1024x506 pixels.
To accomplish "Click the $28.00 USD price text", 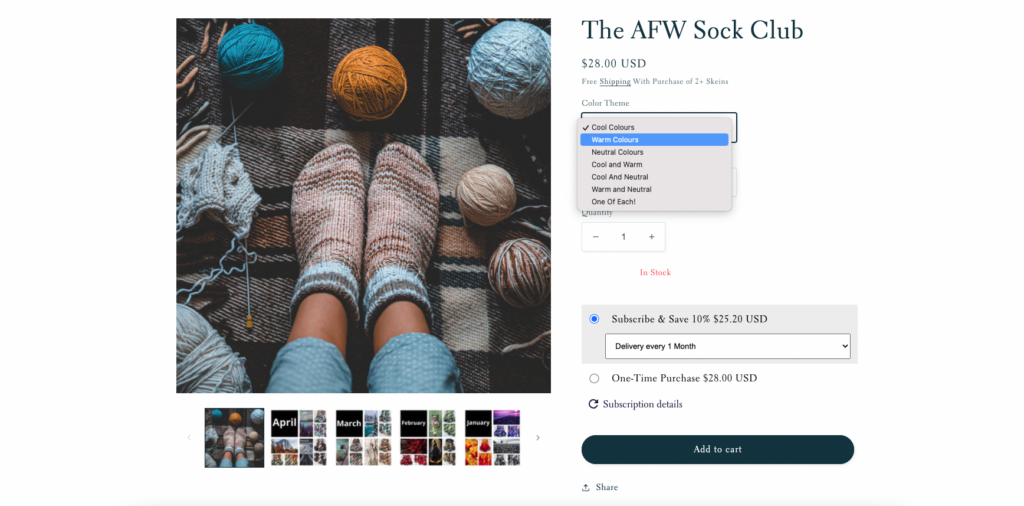I will coord(614,63).
